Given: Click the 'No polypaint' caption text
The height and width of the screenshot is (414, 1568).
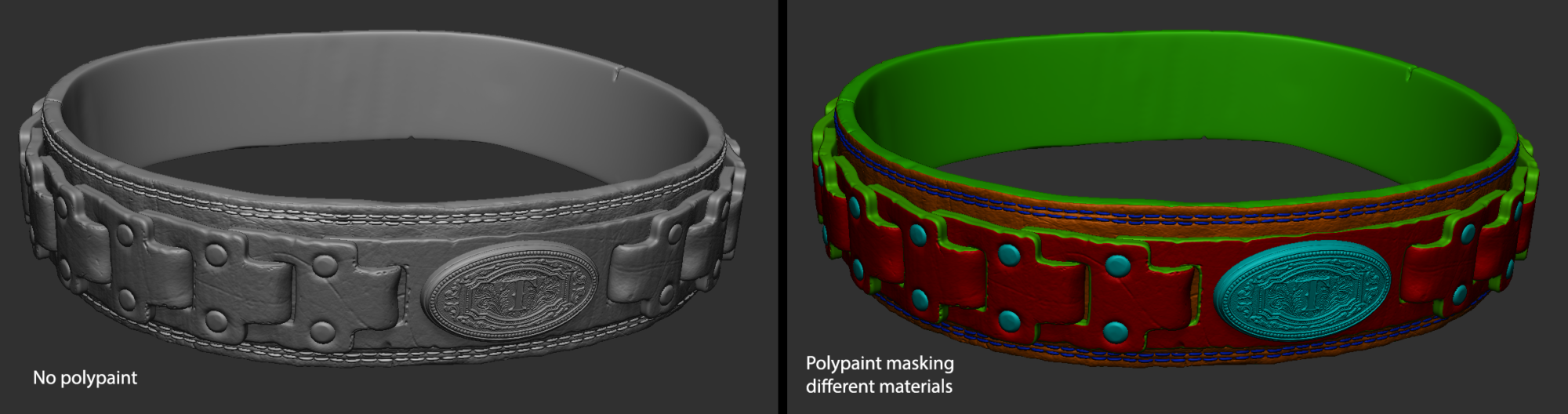Looking at the screenshot, I should (x=85, y=378).
